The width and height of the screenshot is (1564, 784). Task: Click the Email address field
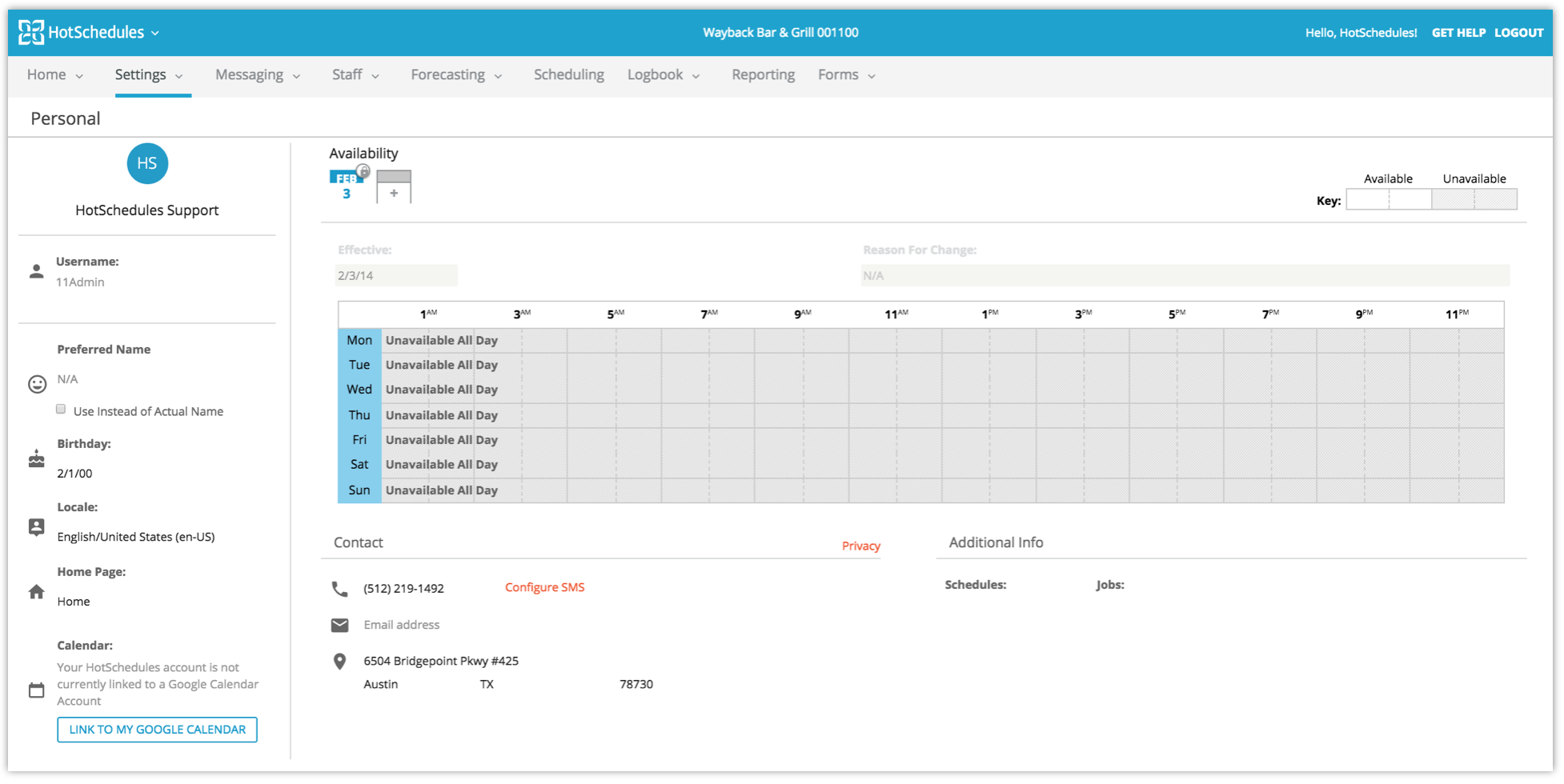pos(402,625)
